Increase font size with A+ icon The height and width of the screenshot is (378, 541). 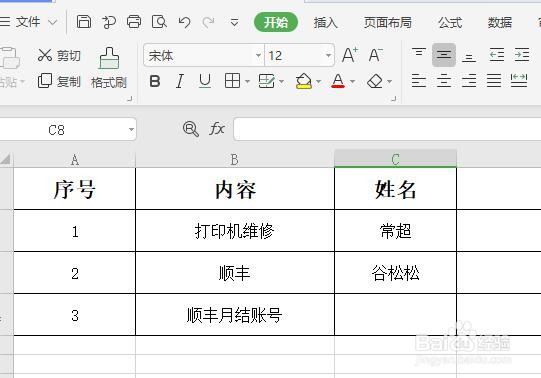[x=350, y=55]
